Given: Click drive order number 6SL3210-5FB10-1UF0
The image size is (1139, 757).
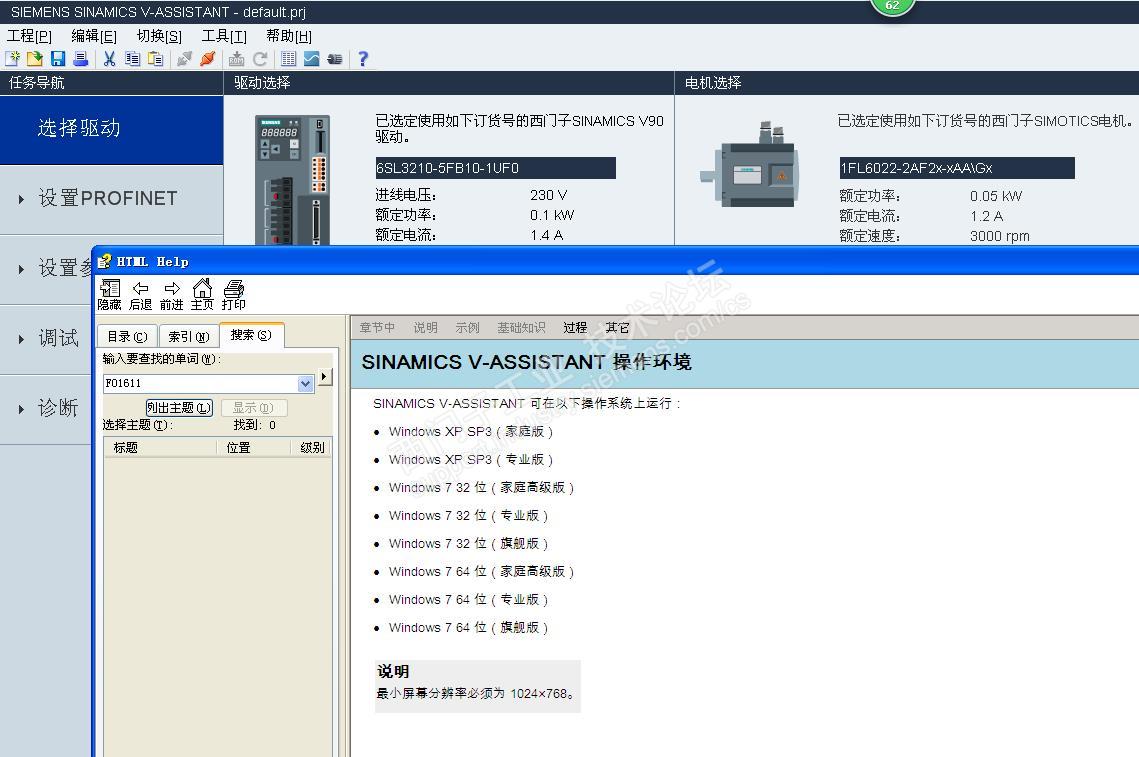Looking at the screenshot, I should tap(495, 168).
